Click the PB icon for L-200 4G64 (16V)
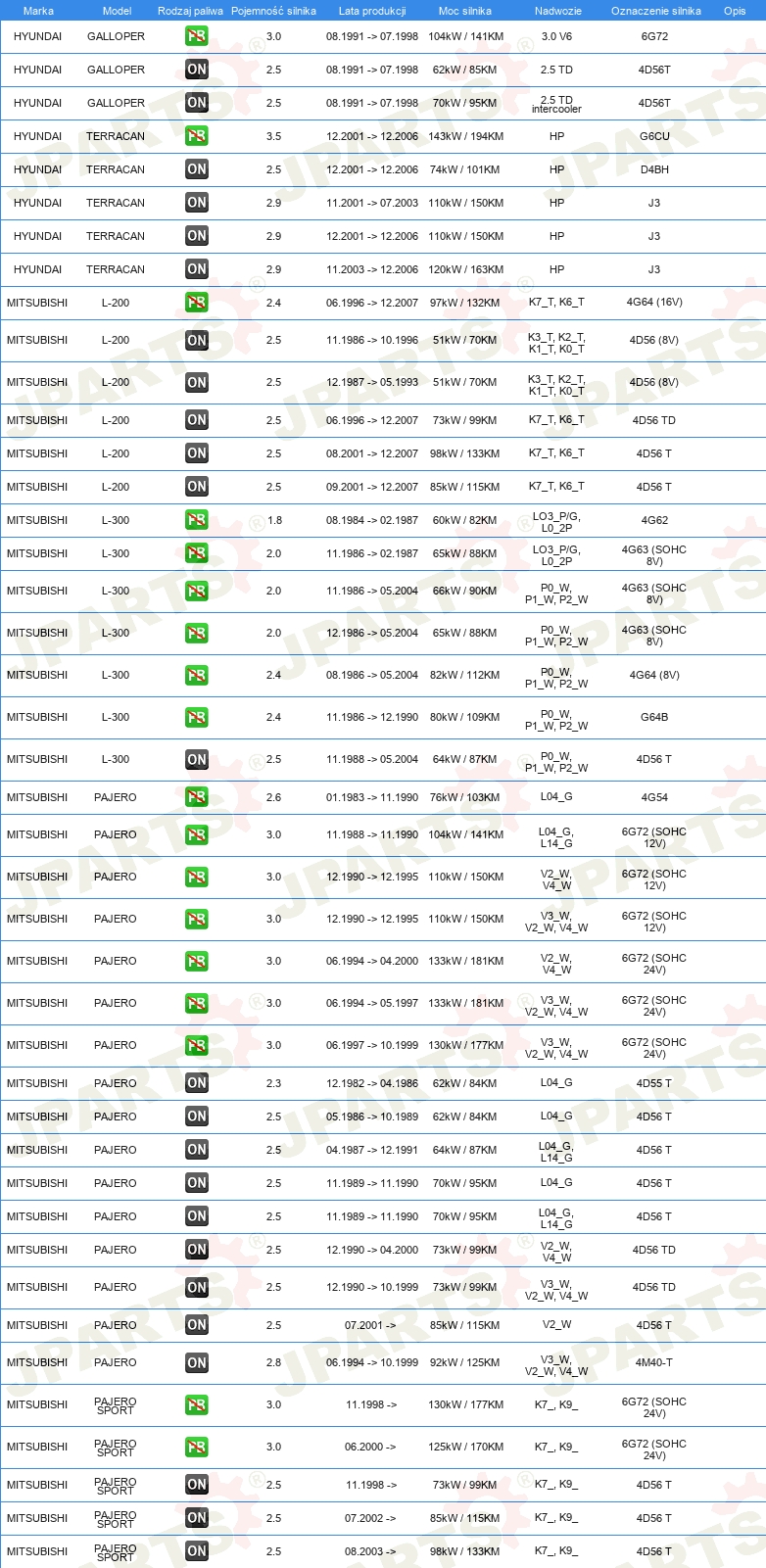This screenshot has width=766, height=1568. pyautogui.click(x=197, y=303)
